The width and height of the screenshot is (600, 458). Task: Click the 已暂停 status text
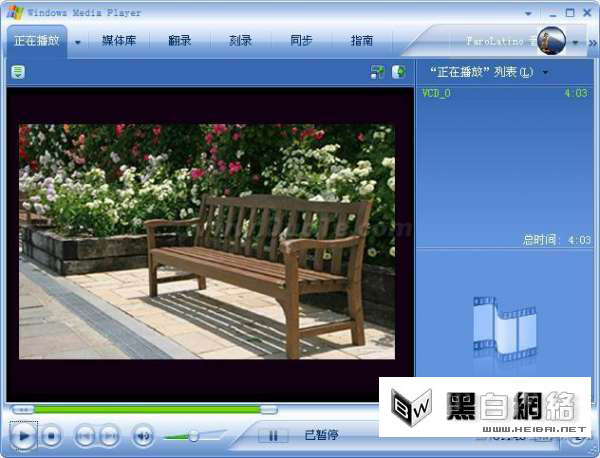coord(321,435)
